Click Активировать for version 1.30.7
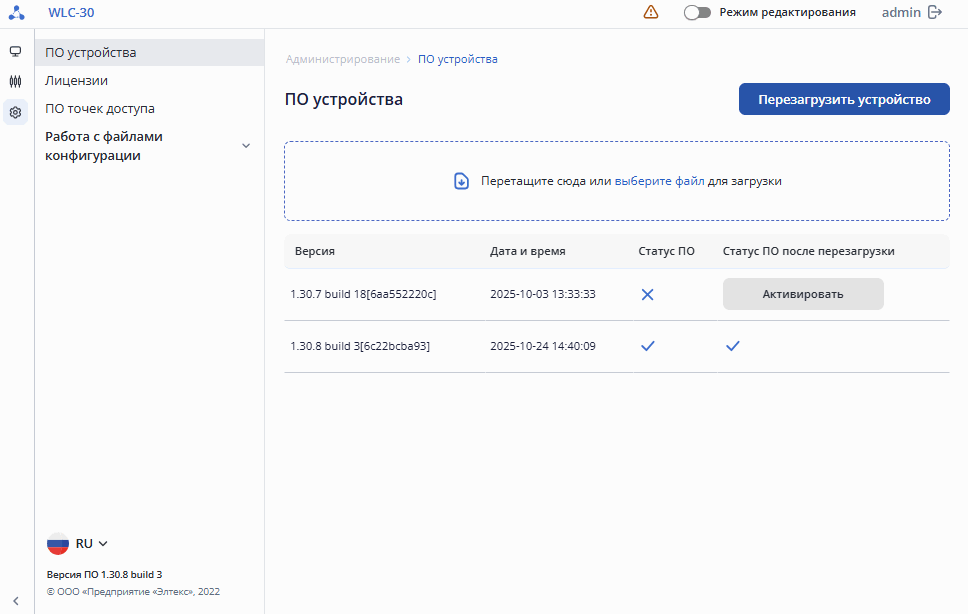Viewport: 968px width, 614px height. pos(803,294)
